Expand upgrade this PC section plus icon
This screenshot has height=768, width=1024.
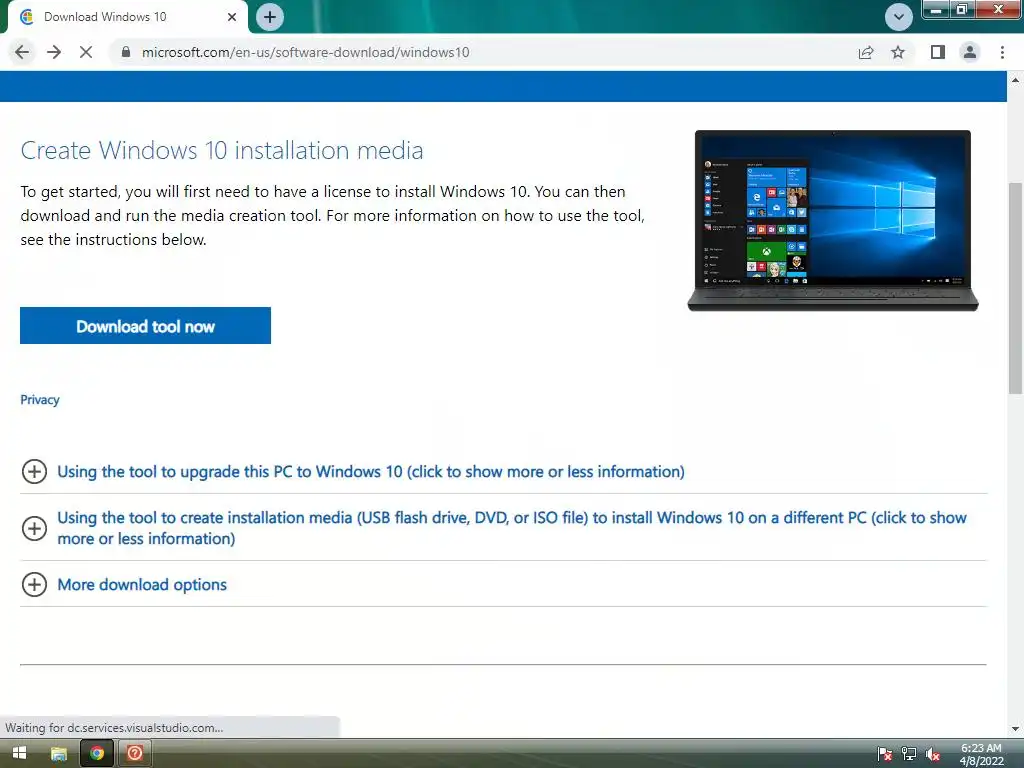(x=34, y=472)
